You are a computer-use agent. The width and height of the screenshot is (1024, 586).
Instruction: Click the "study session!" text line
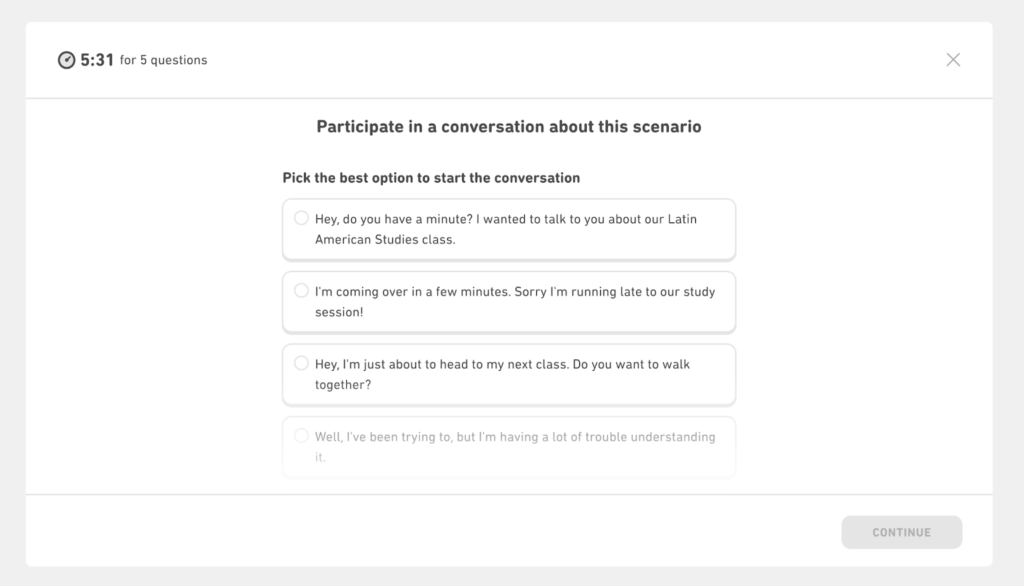point(339,312)
